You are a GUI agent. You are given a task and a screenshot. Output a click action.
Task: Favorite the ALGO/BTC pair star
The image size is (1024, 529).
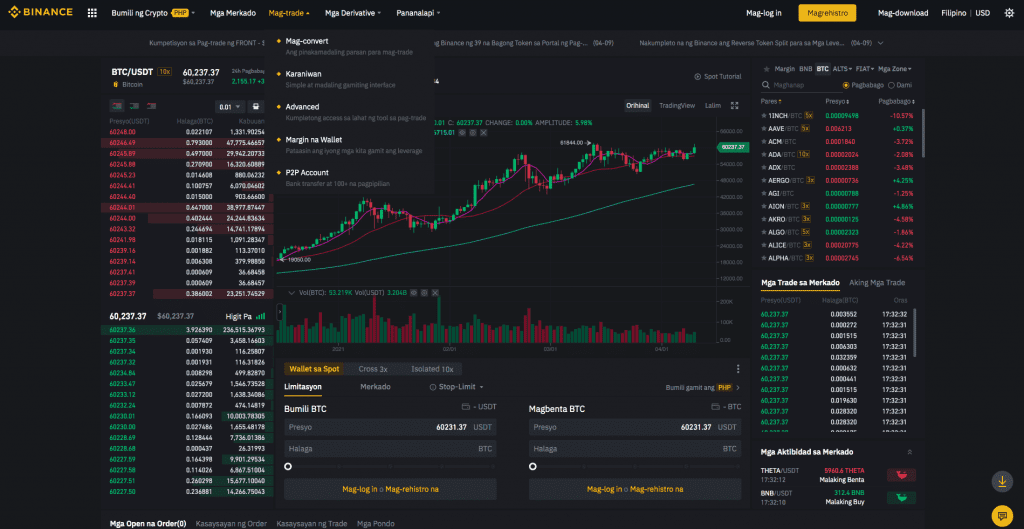click(763, 232)
